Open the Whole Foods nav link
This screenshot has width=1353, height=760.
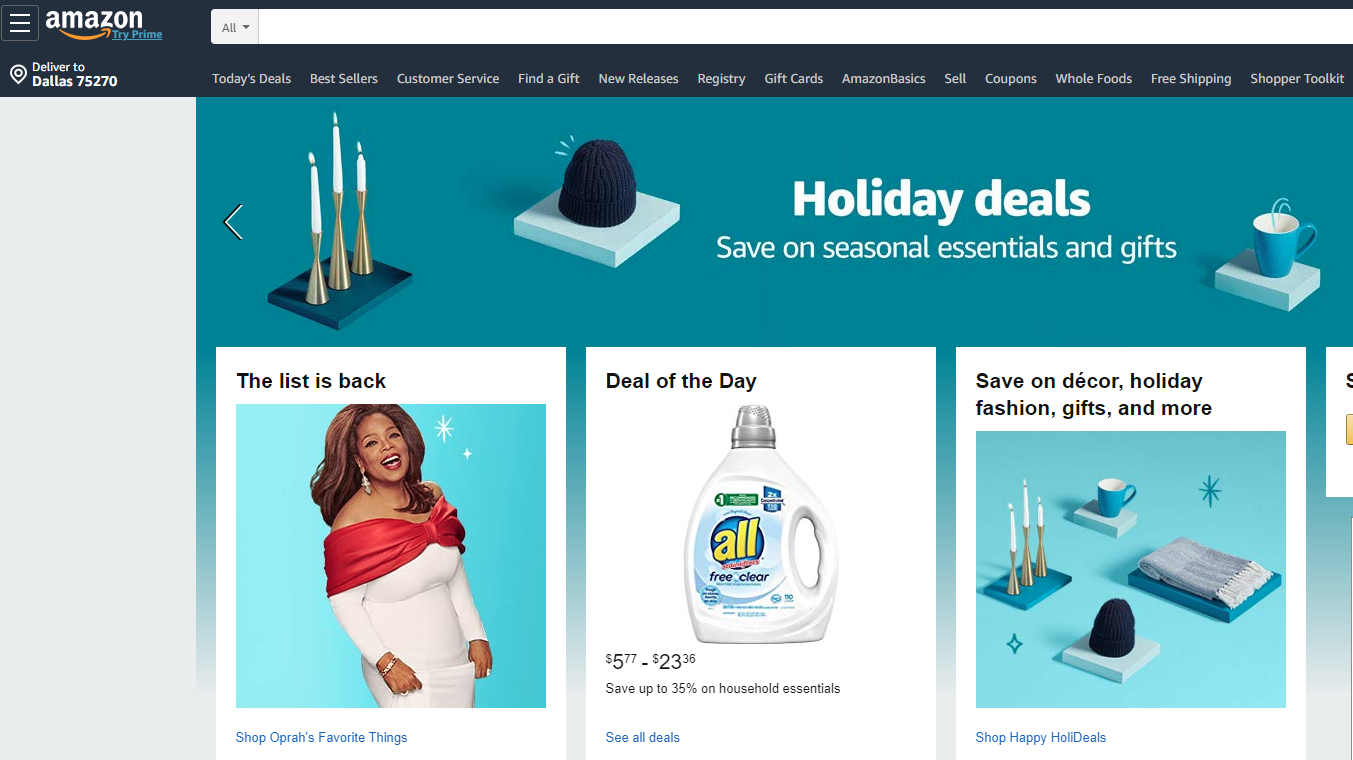coord(1094,79)
